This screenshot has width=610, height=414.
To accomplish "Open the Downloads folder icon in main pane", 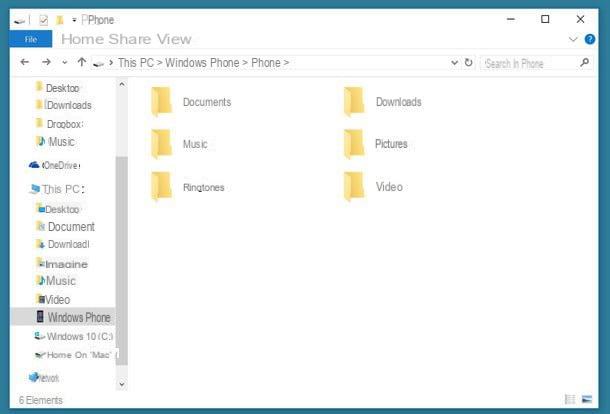I will tap(354, 102).
